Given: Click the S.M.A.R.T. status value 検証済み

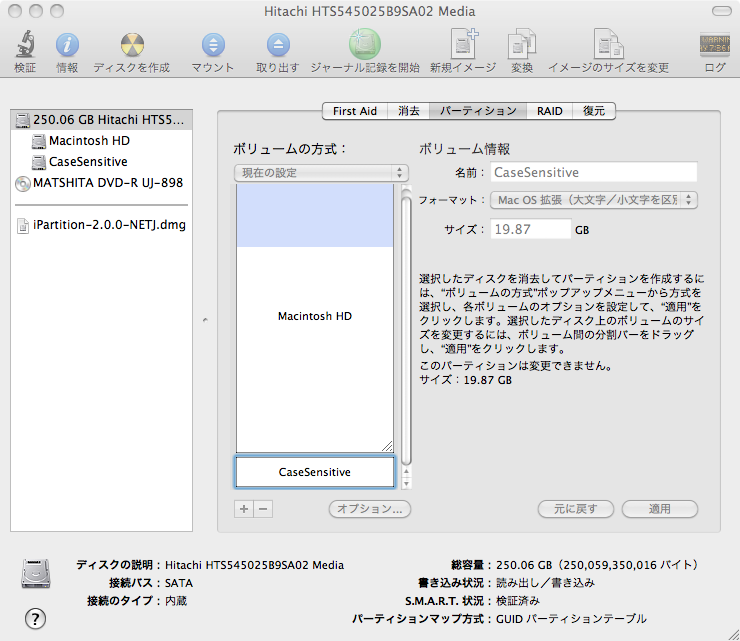Looking at the screenshot, I should 518,601.
